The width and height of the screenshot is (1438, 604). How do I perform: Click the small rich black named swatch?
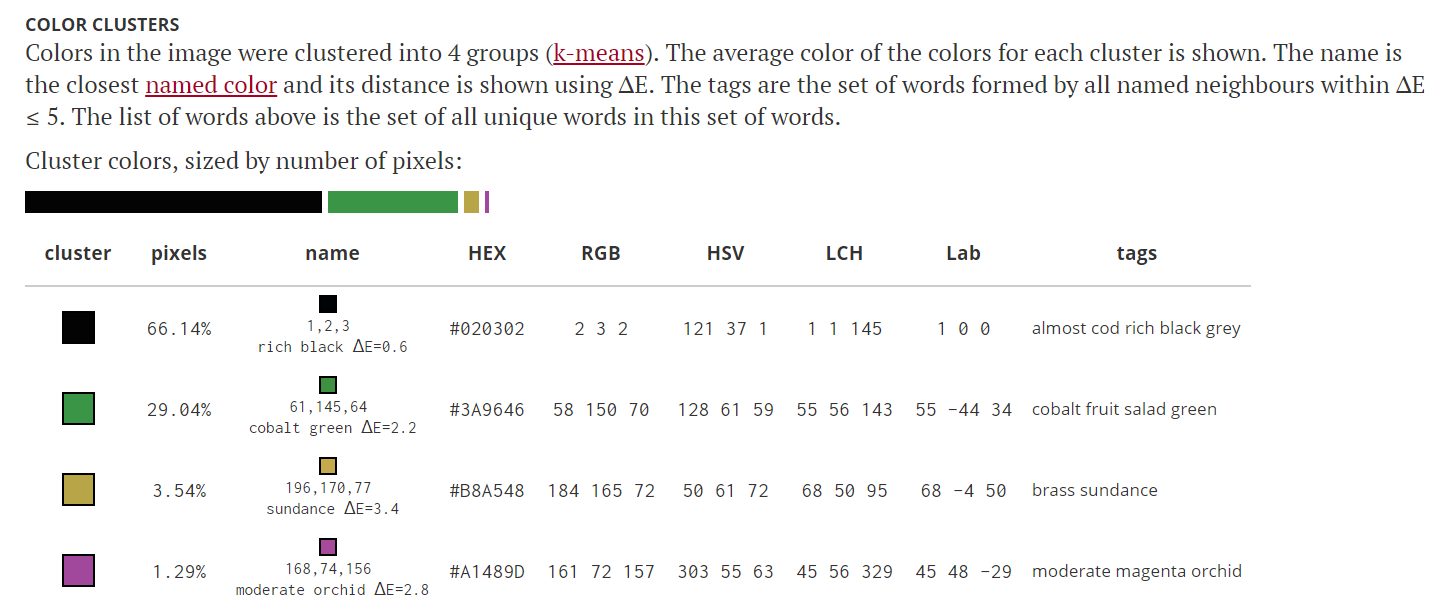328,304
